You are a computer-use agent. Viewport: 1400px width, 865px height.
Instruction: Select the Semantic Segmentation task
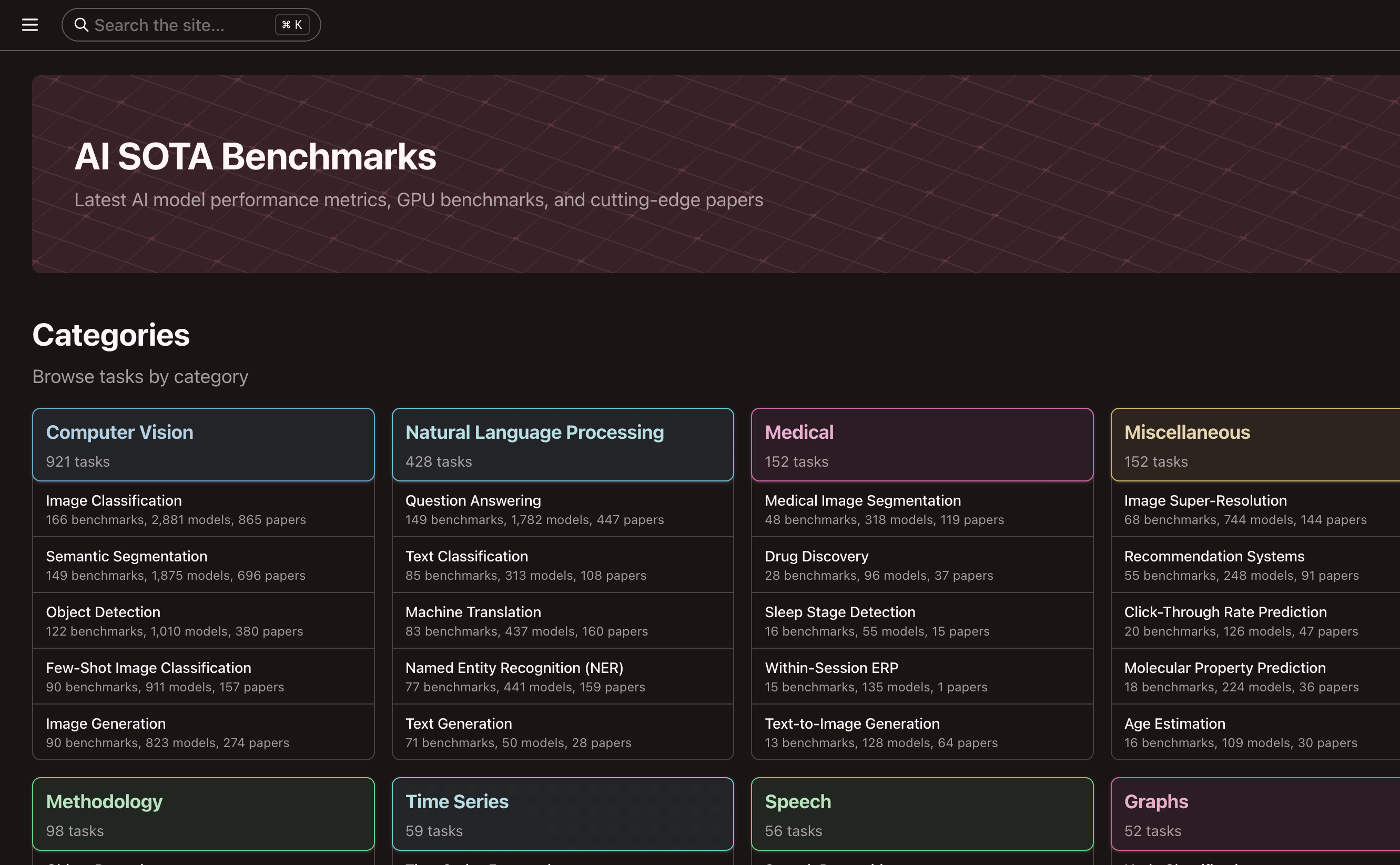[203, 565]
